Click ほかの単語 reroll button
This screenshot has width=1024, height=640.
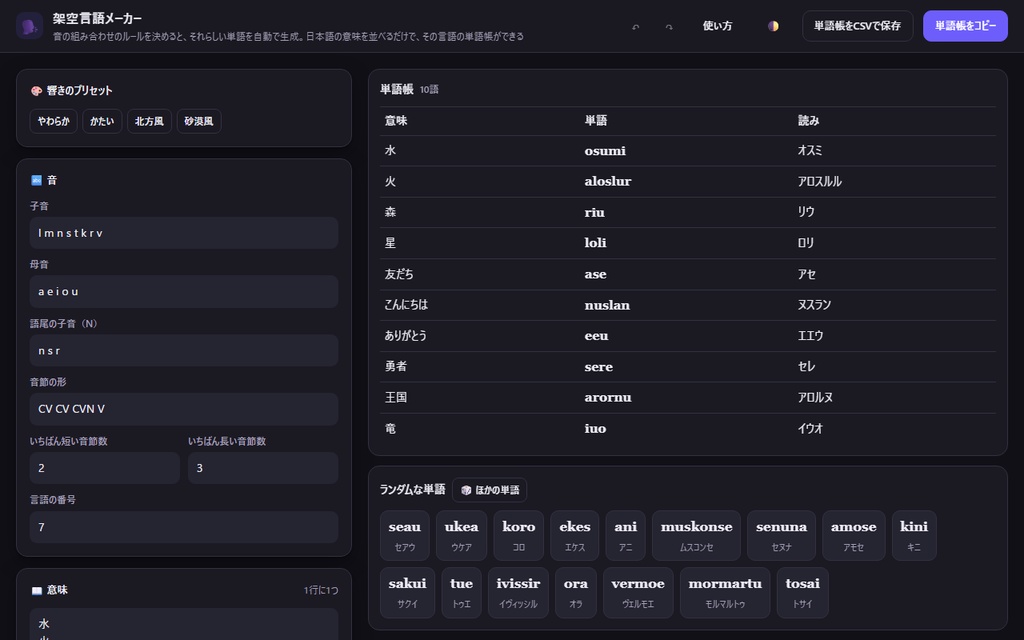coord(490,490)
